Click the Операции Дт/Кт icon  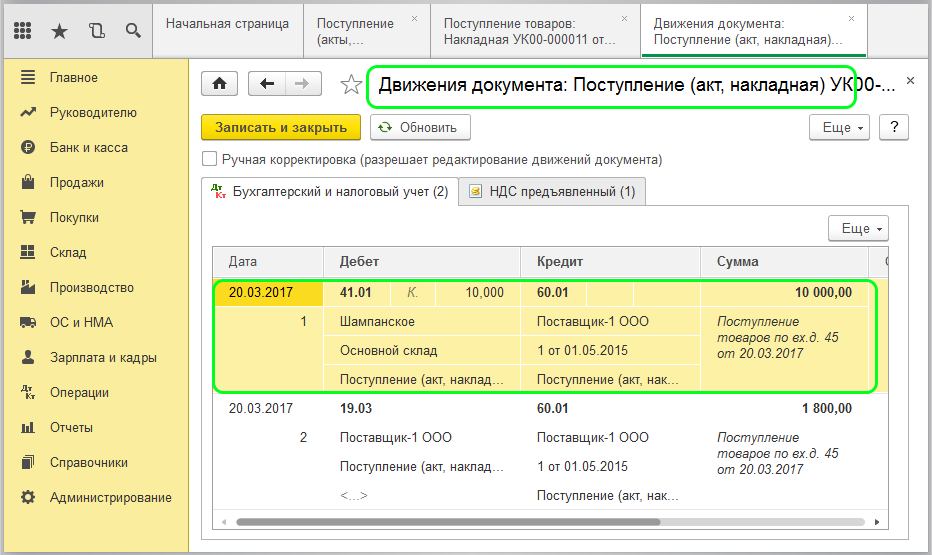tap(28, 392)
